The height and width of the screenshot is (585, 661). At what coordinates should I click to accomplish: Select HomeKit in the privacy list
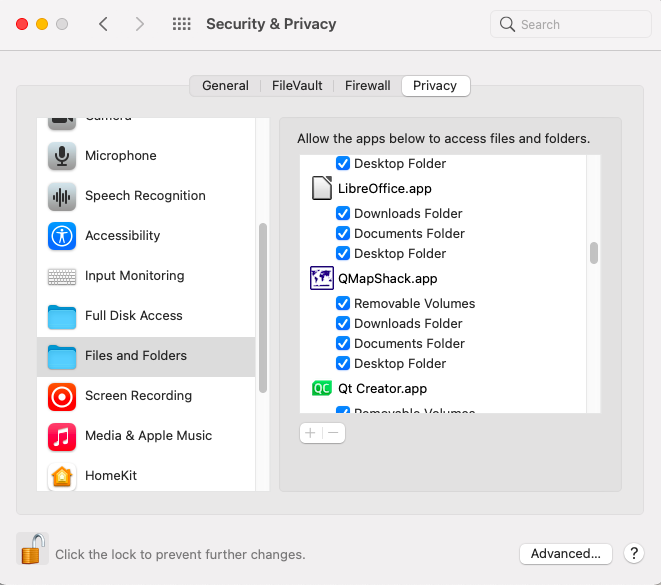[x=146, y=476]
